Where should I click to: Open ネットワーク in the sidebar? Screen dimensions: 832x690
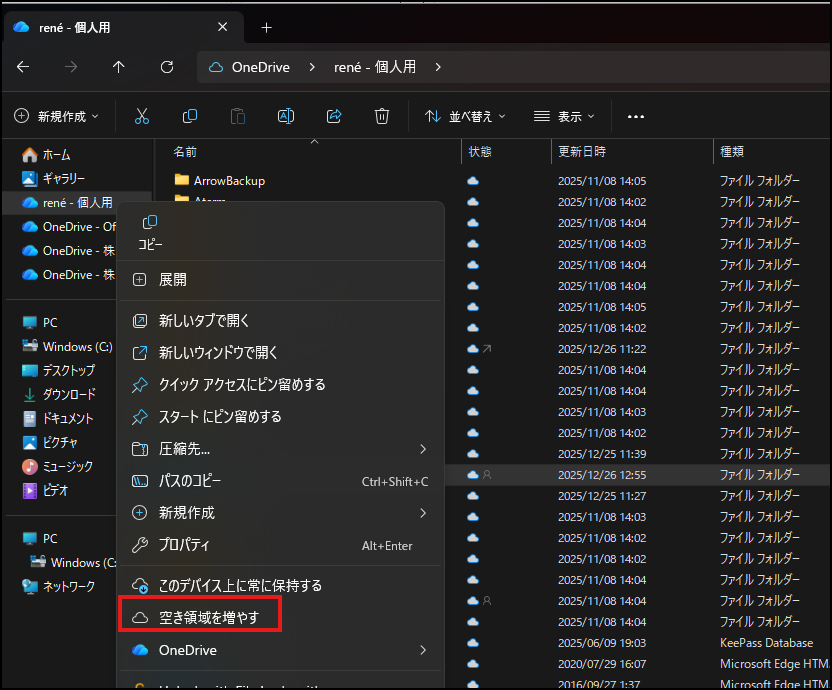pos(58,586)
